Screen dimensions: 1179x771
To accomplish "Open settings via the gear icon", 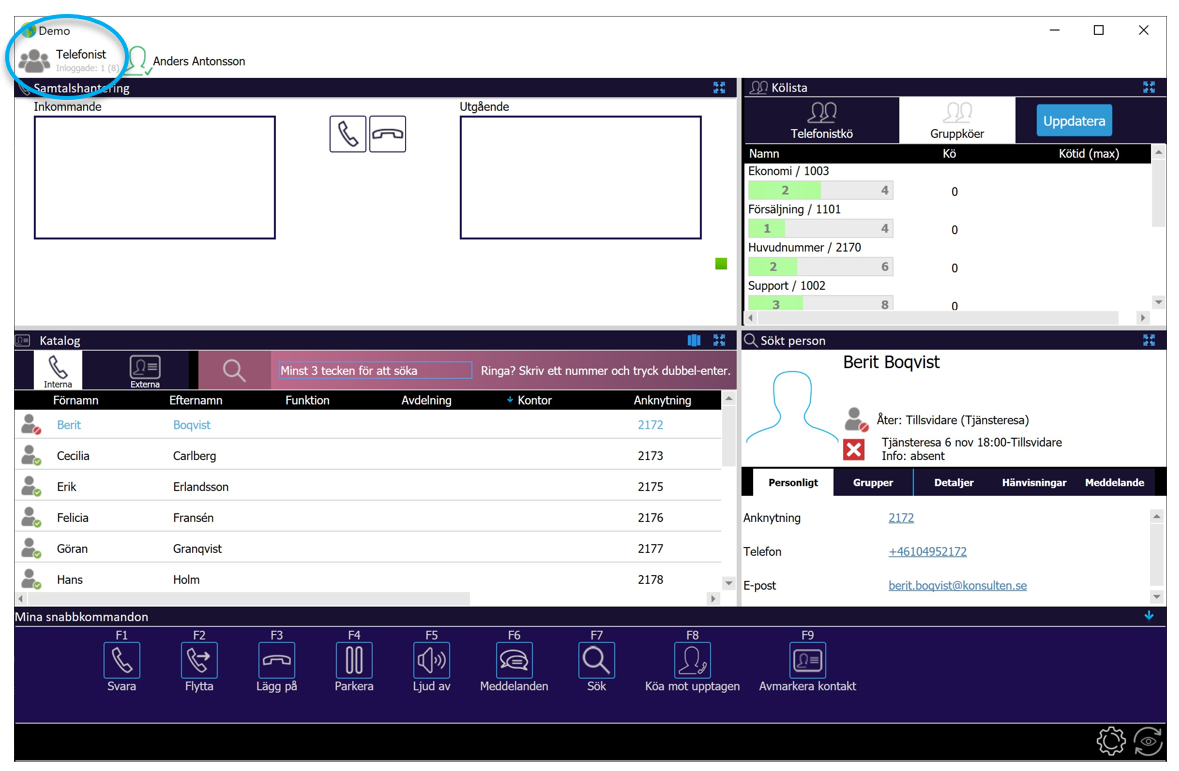I will tap(1111, 741).
